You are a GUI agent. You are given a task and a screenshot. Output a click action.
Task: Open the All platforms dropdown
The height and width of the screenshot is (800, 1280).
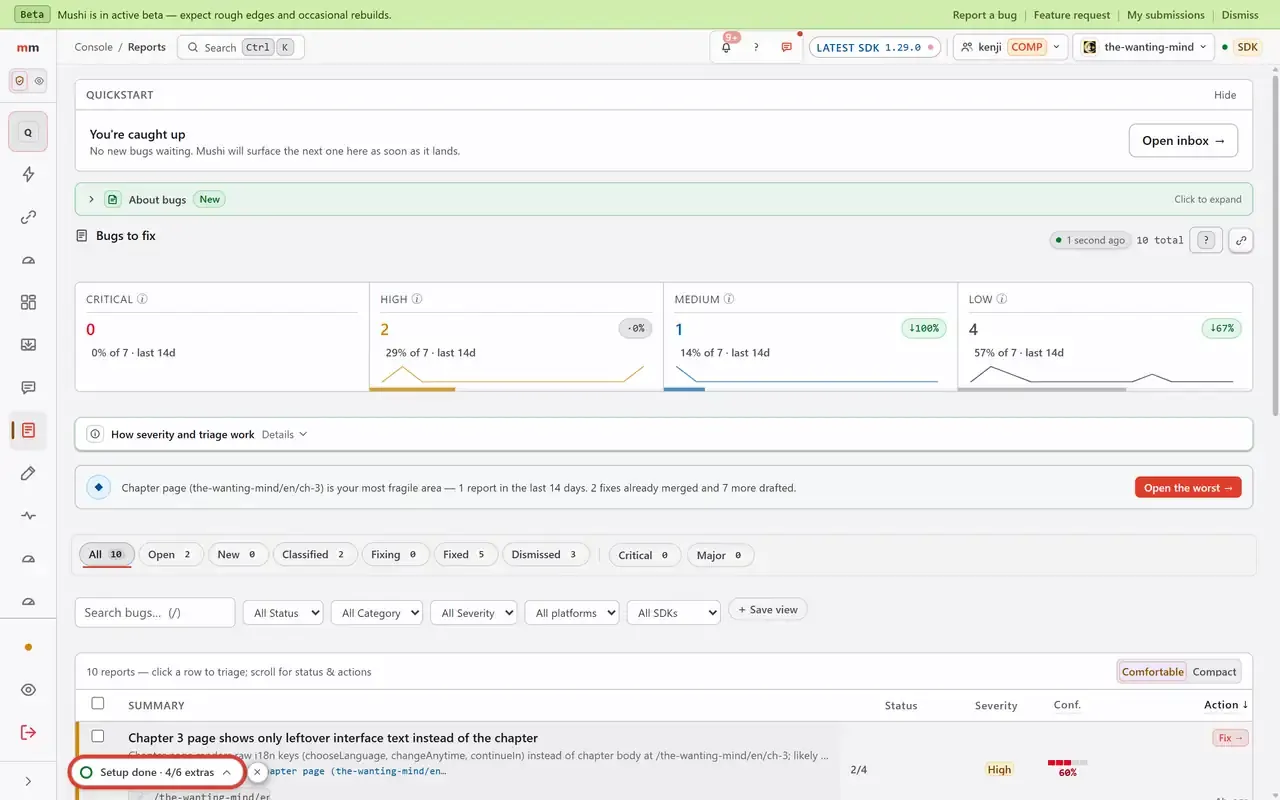(572, 613)
